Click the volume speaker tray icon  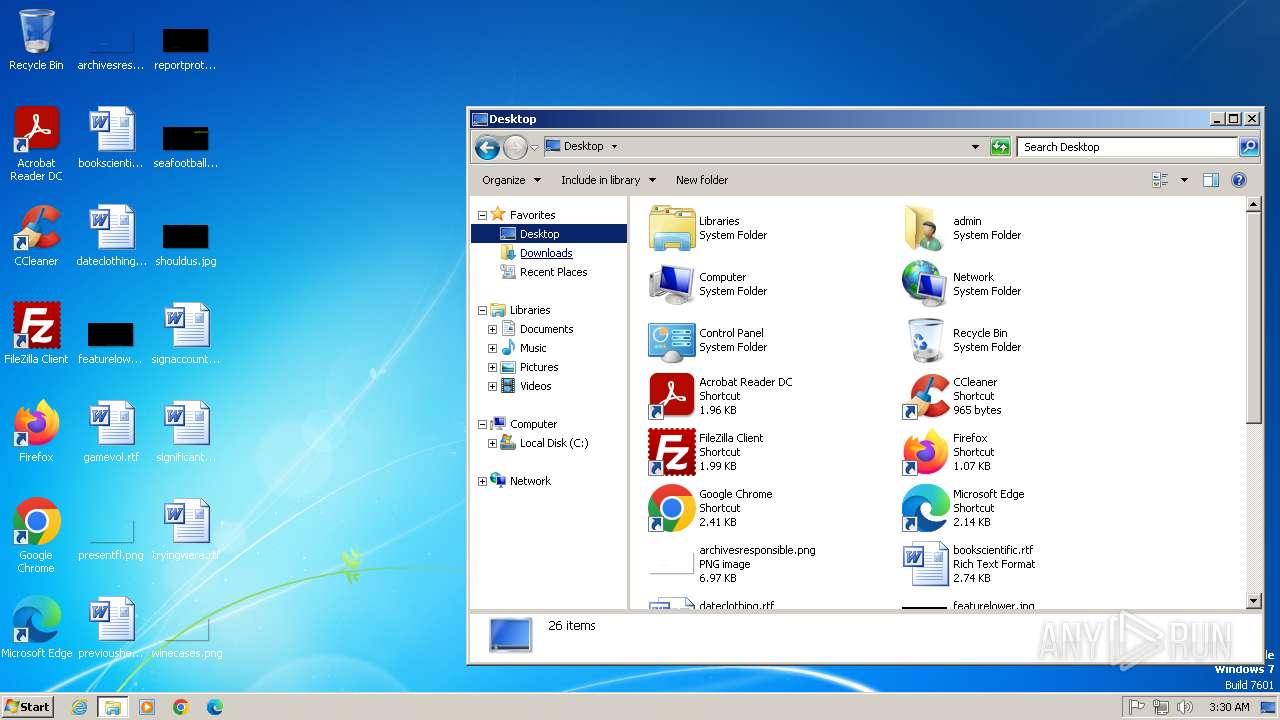pos(1185,707)
